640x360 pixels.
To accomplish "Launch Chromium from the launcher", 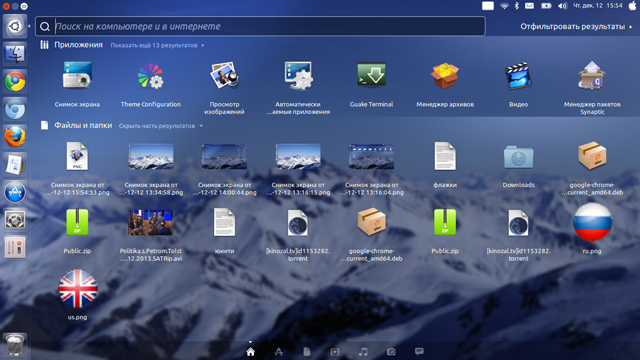I will click(15, 109).
